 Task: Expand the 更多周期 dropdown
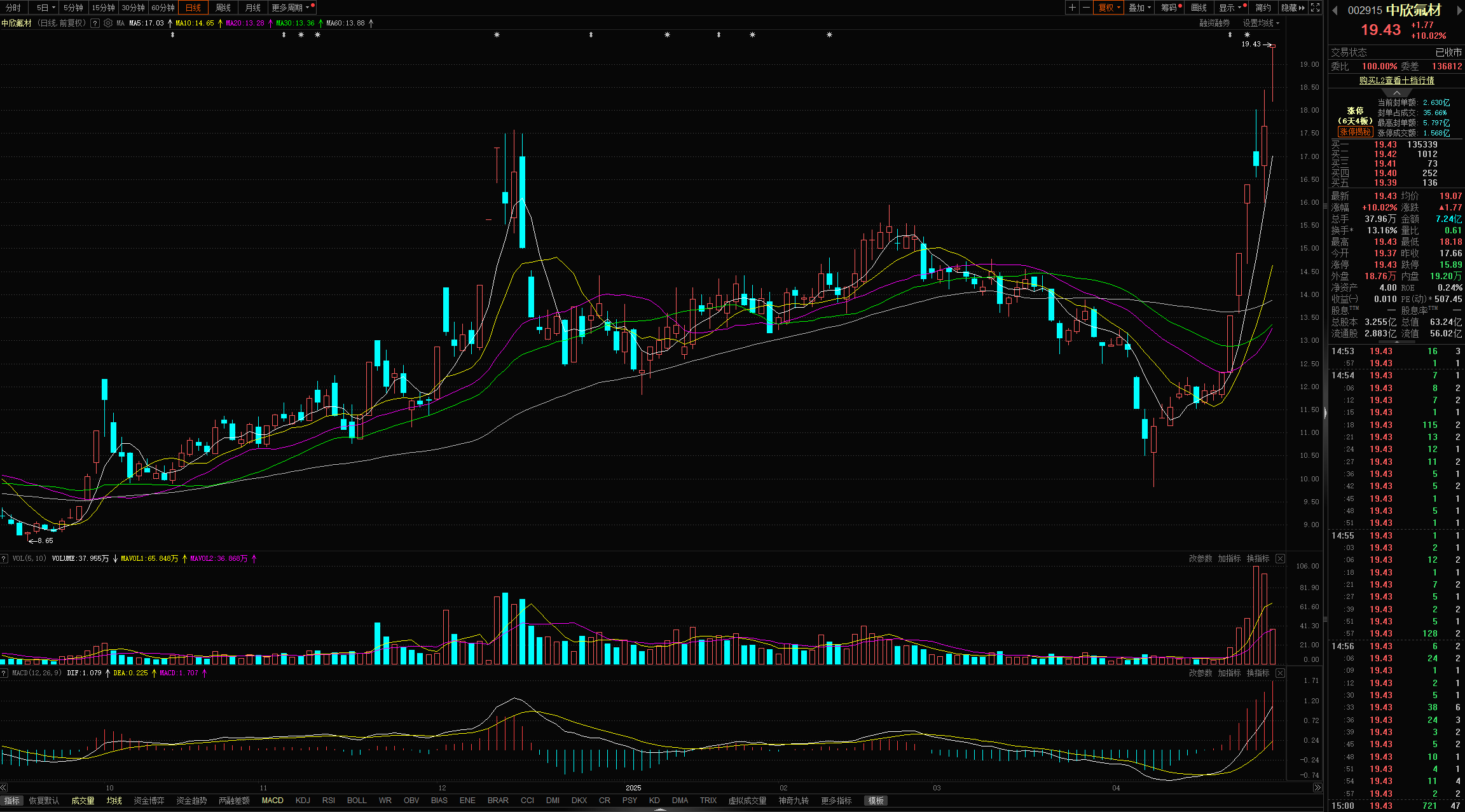coord(290,8)
